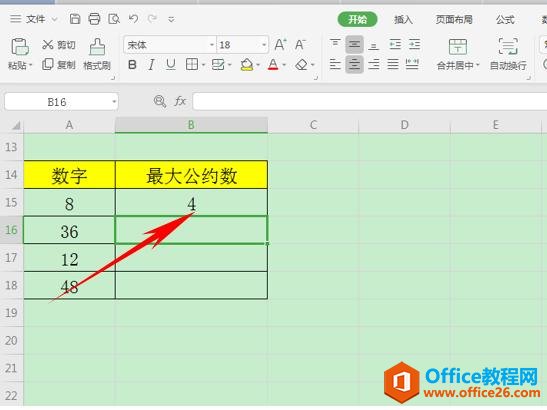Expand quick access toolbar customize arrow

(171, 19)
